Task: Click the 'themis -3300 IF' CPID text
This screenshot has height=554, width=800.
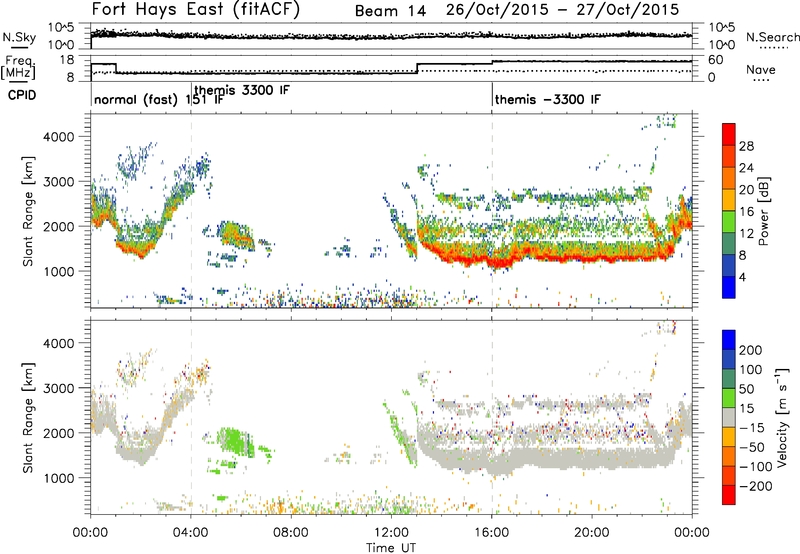Action: pos(547,99)
